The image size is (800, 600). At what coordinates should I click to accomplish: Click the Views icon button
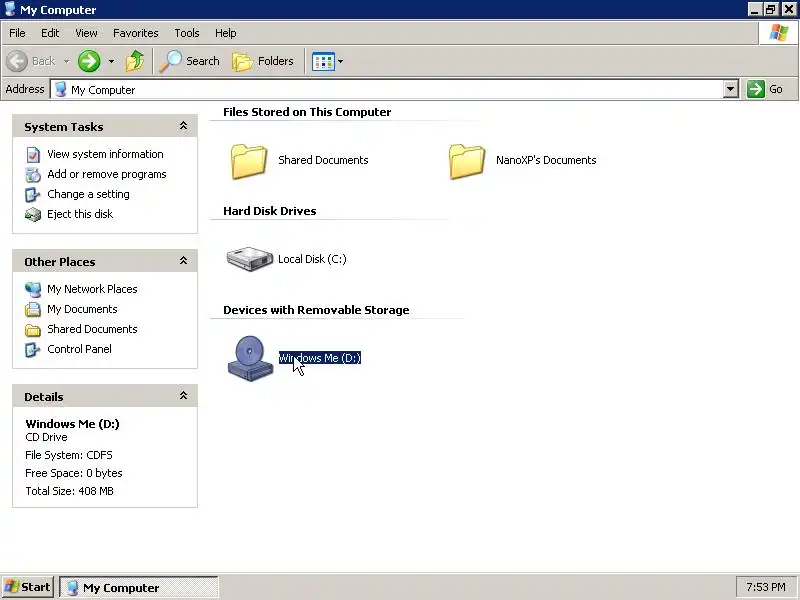tap(323, 62)
